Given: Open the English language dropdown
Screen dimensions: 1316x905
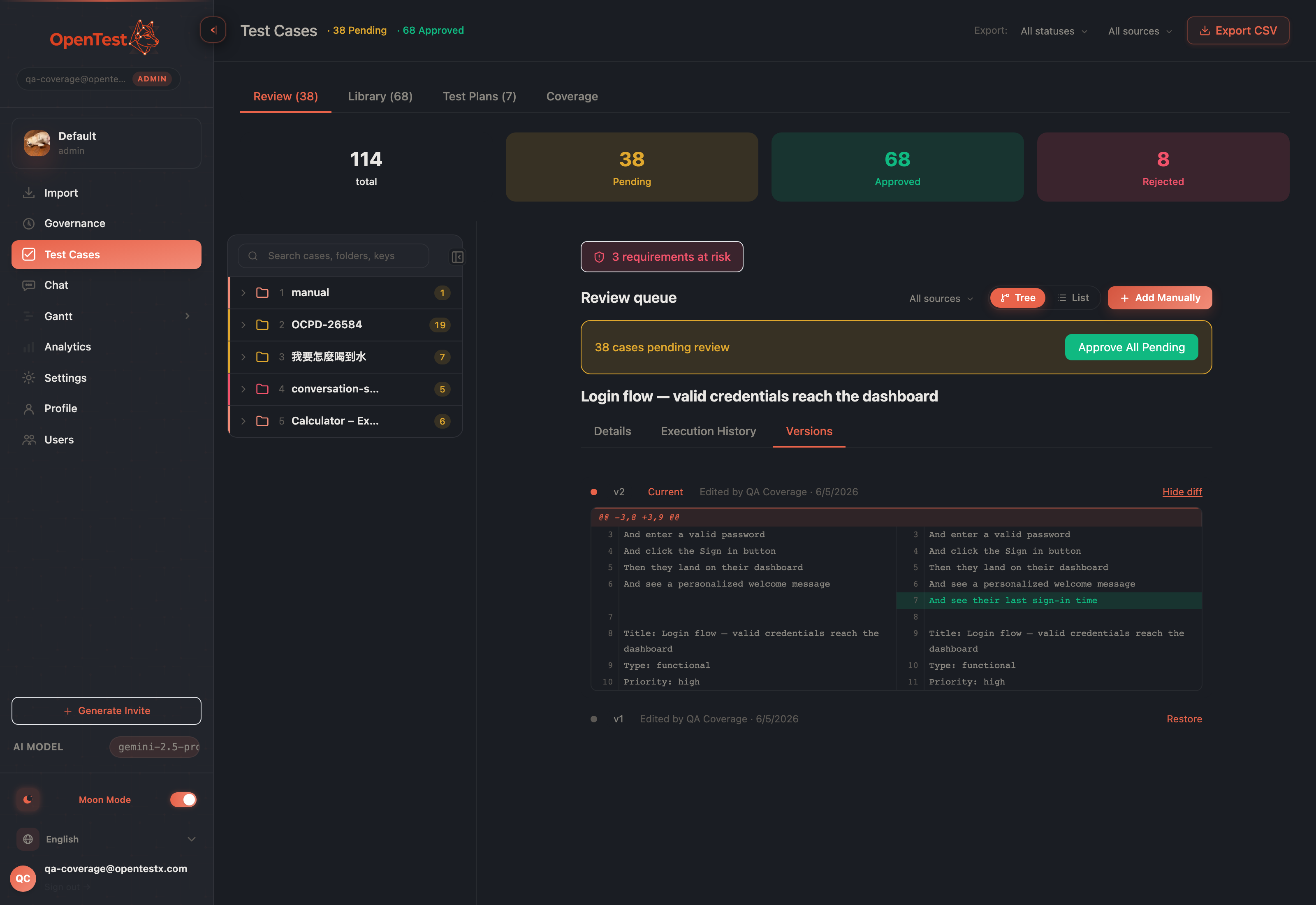Looking at the screenshot, I should (107, 839).
